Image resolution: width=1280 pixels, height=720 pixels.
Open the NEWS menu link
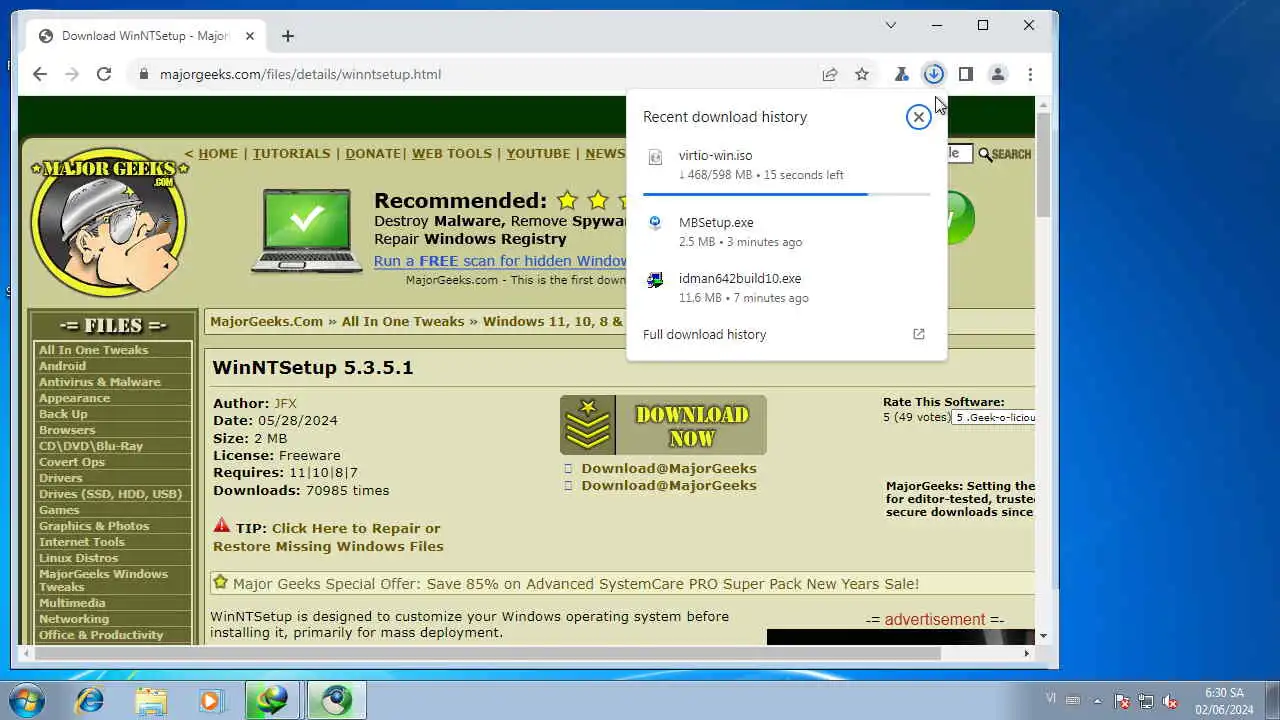pos(605,153)
